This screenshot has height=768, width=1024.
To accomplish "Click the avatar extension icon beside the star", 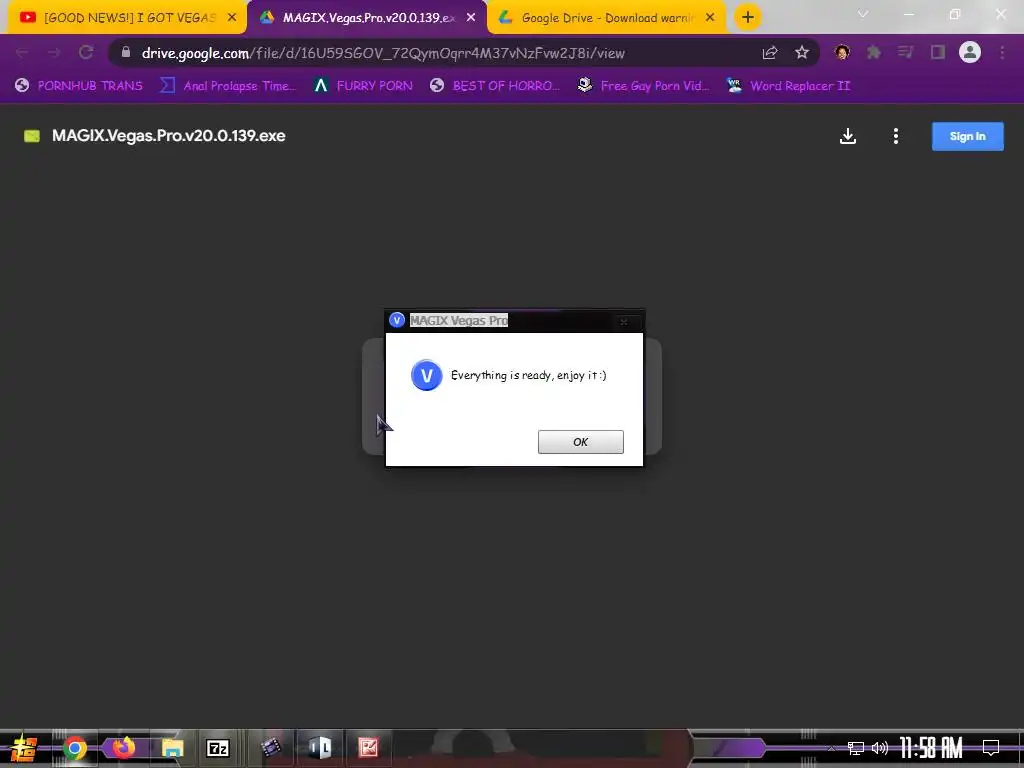I will pyautogui.click(x=842, y=52).
